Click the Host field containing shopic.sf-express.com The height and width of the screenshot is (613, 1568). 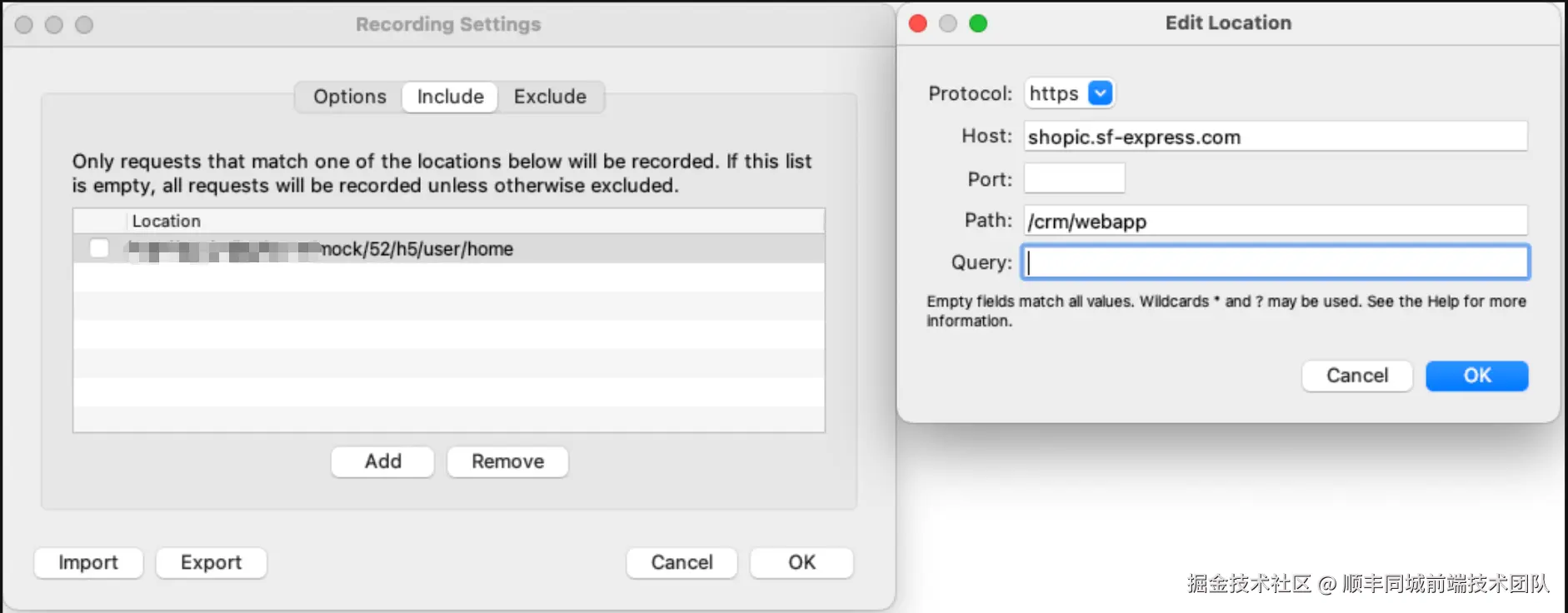point(1275,137)
